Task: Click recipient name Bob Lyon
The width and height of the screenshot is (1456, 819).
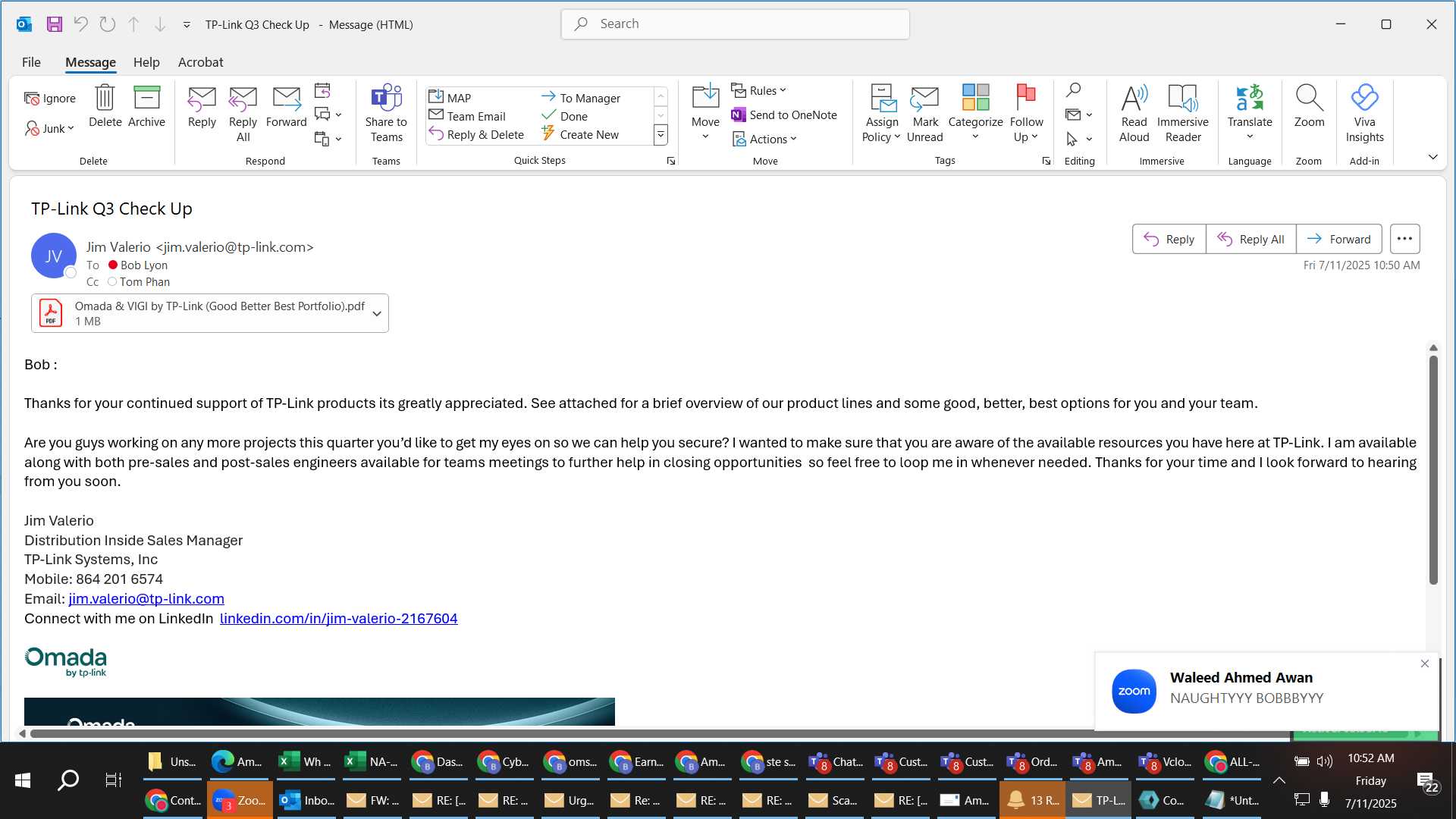Action: 144,265
